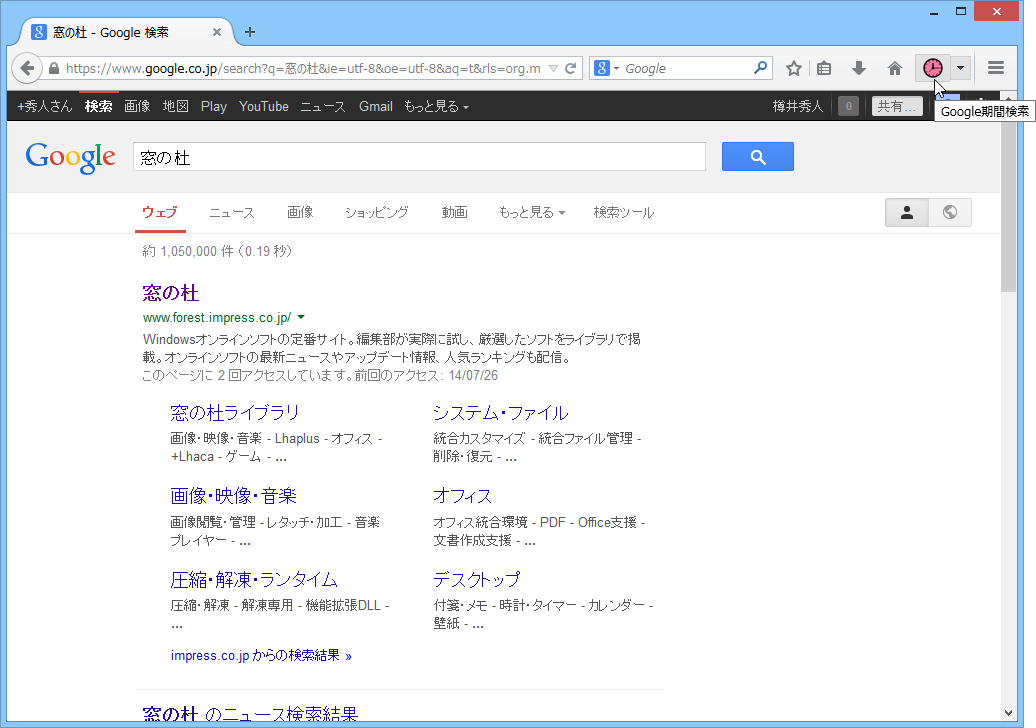Open ニュース in the black Google bar
The width and height of the screenshot is (1036, 728).
click(x=323, y=106)
